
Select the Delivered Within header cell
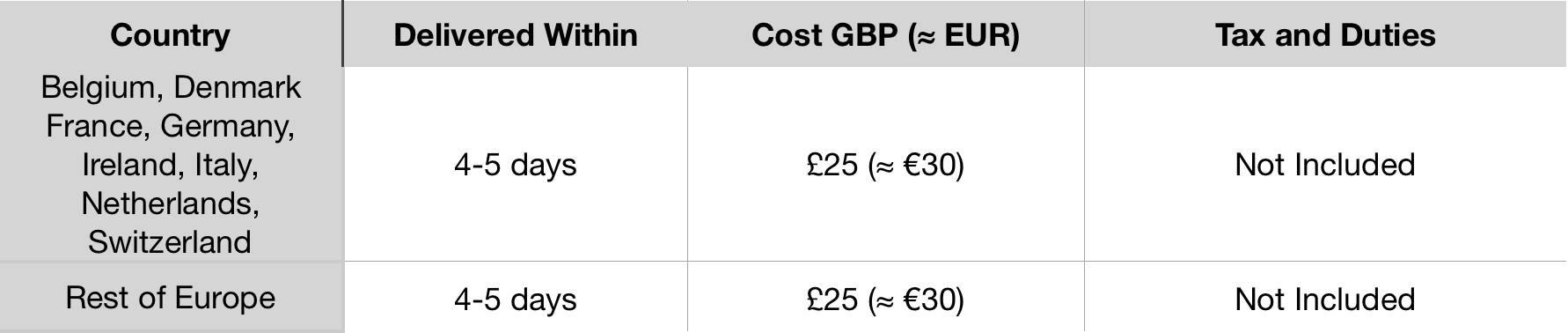coord(515,34)
